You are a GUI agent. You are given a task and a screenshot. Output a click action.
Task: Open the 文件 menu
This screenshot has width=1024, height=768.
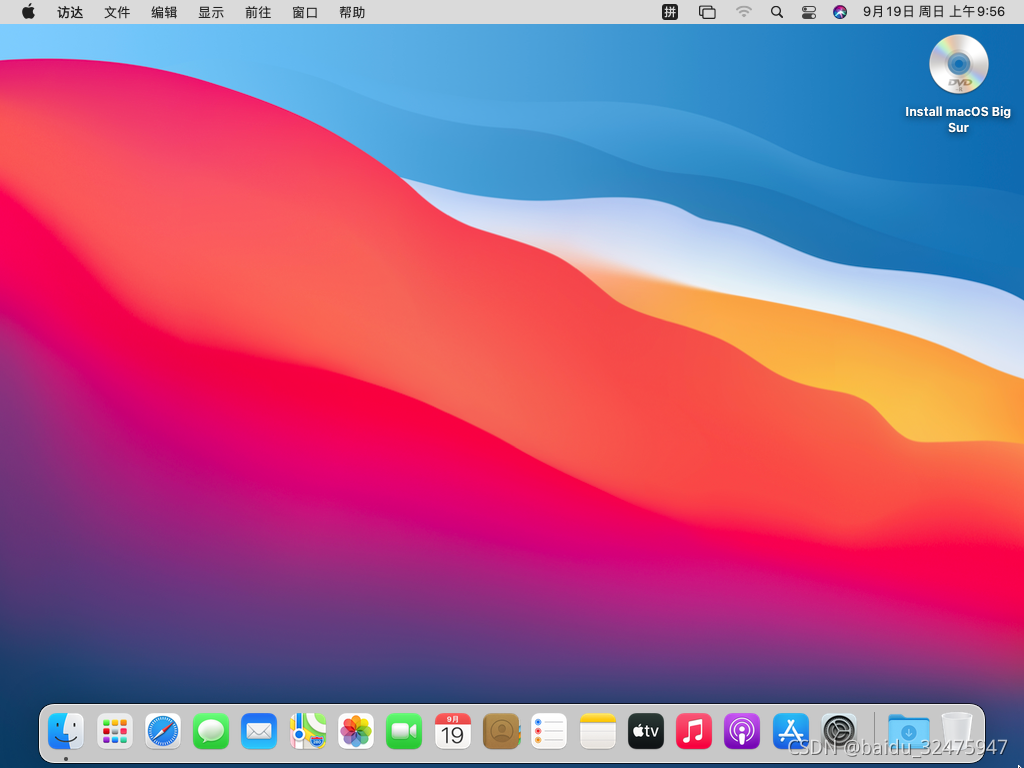pos(117,12)
